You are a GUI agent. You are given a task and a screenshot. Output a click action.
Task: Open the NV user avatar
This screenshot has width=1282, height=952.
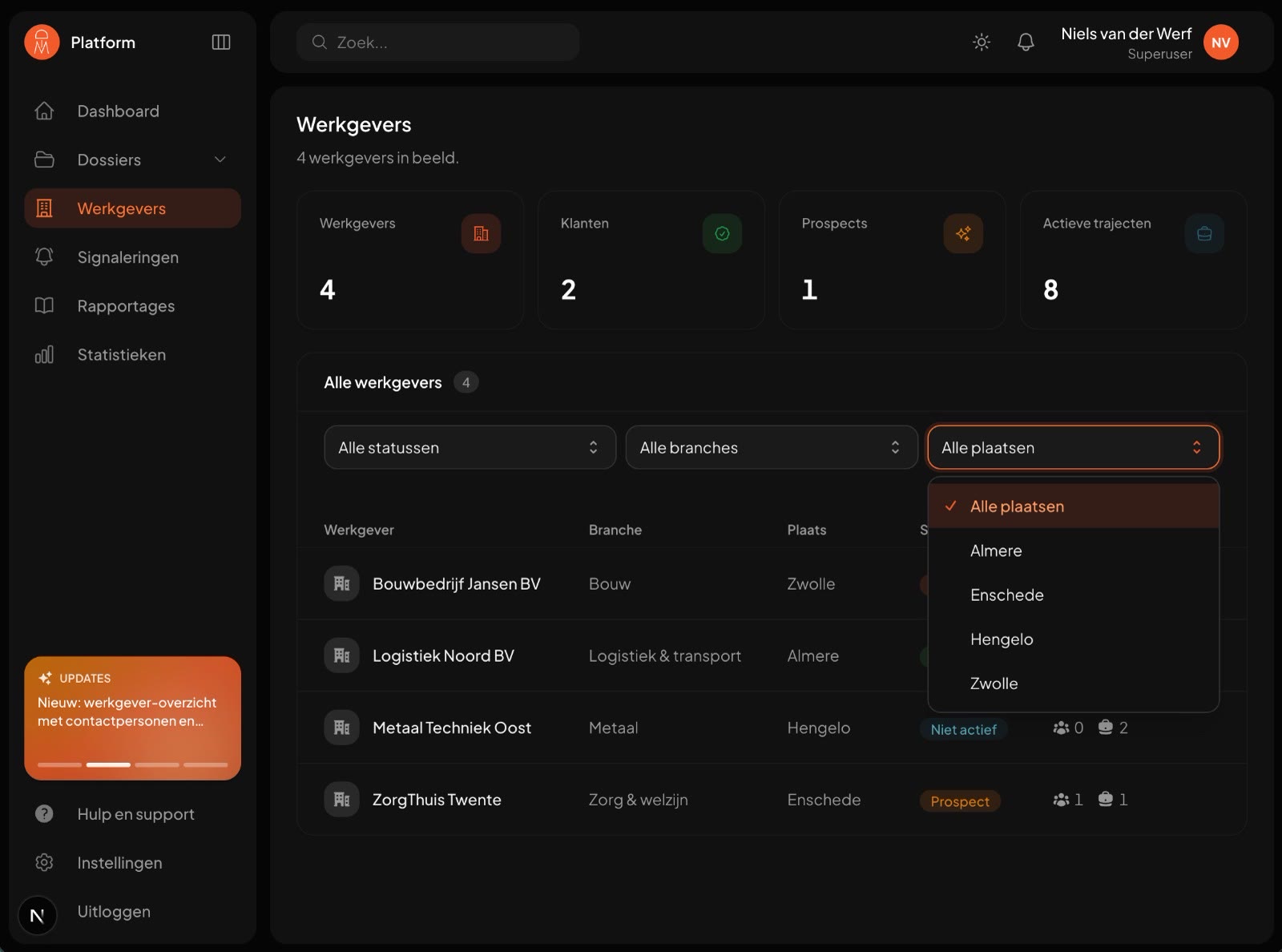(x=1221, y=42)
